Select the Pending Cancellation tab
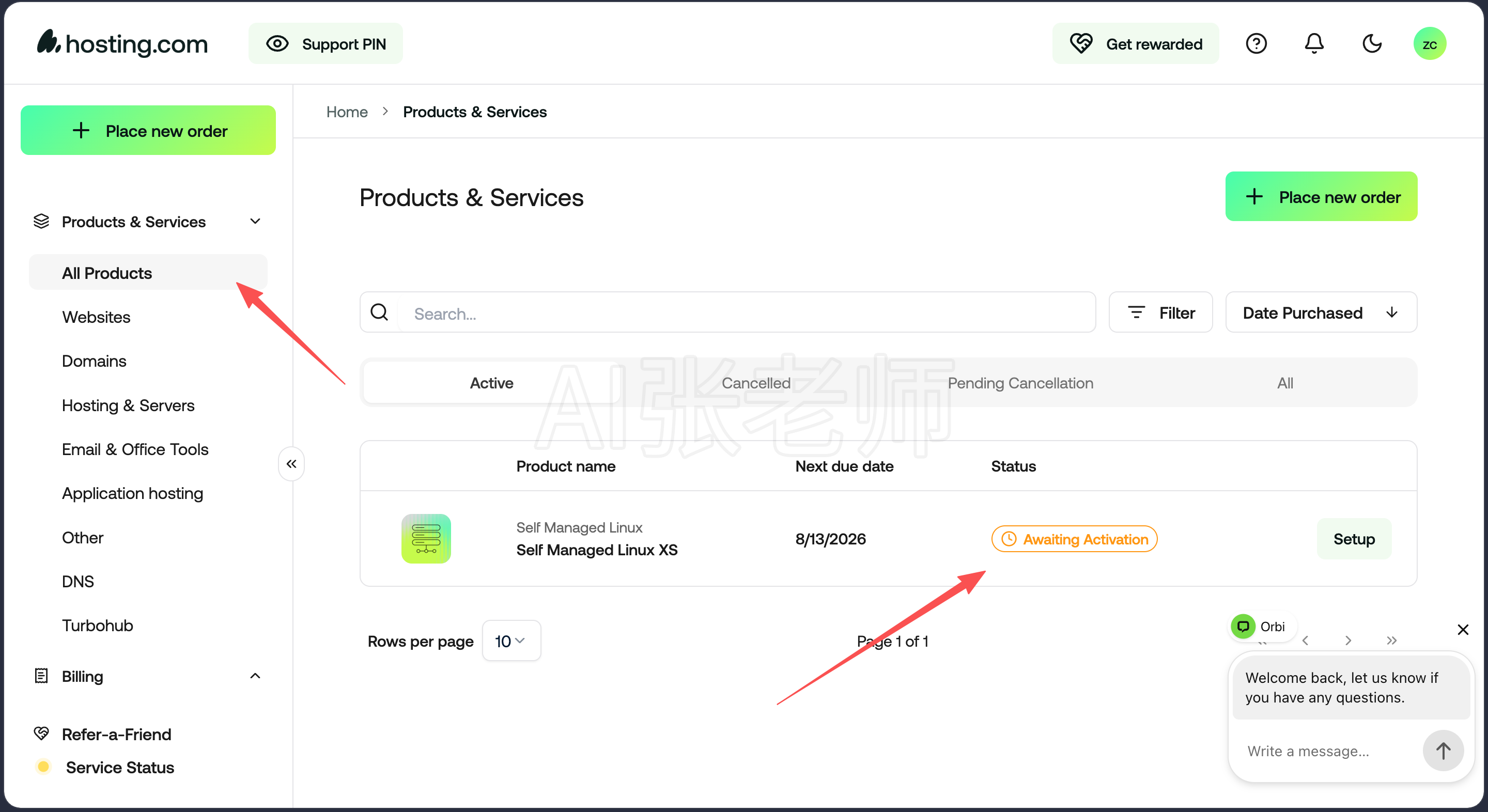 pos(1021,383)
